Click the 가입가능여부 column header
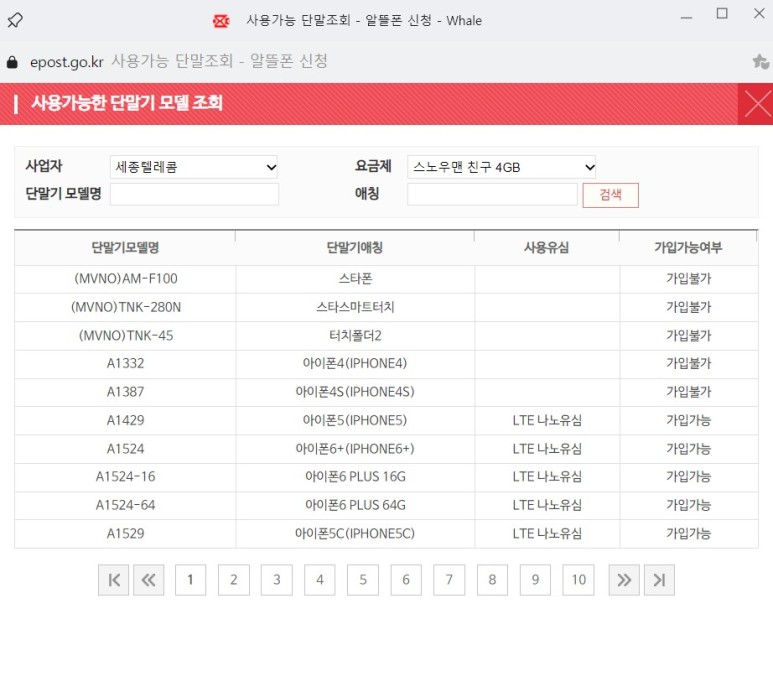This screenshot has width=773, height=692. pos(688,247)
